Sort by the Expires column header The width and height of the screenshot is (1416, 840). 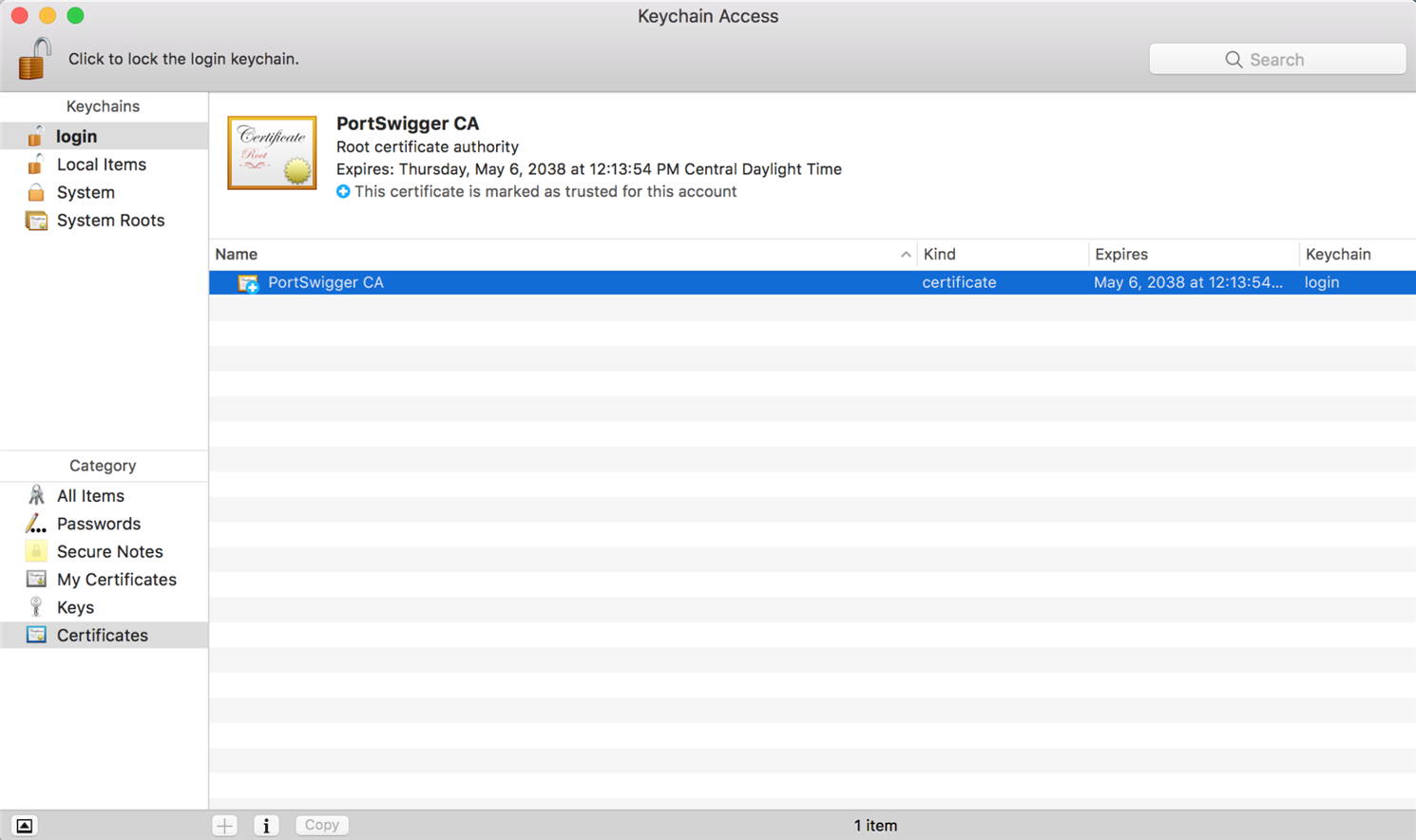coord(1192,254)
